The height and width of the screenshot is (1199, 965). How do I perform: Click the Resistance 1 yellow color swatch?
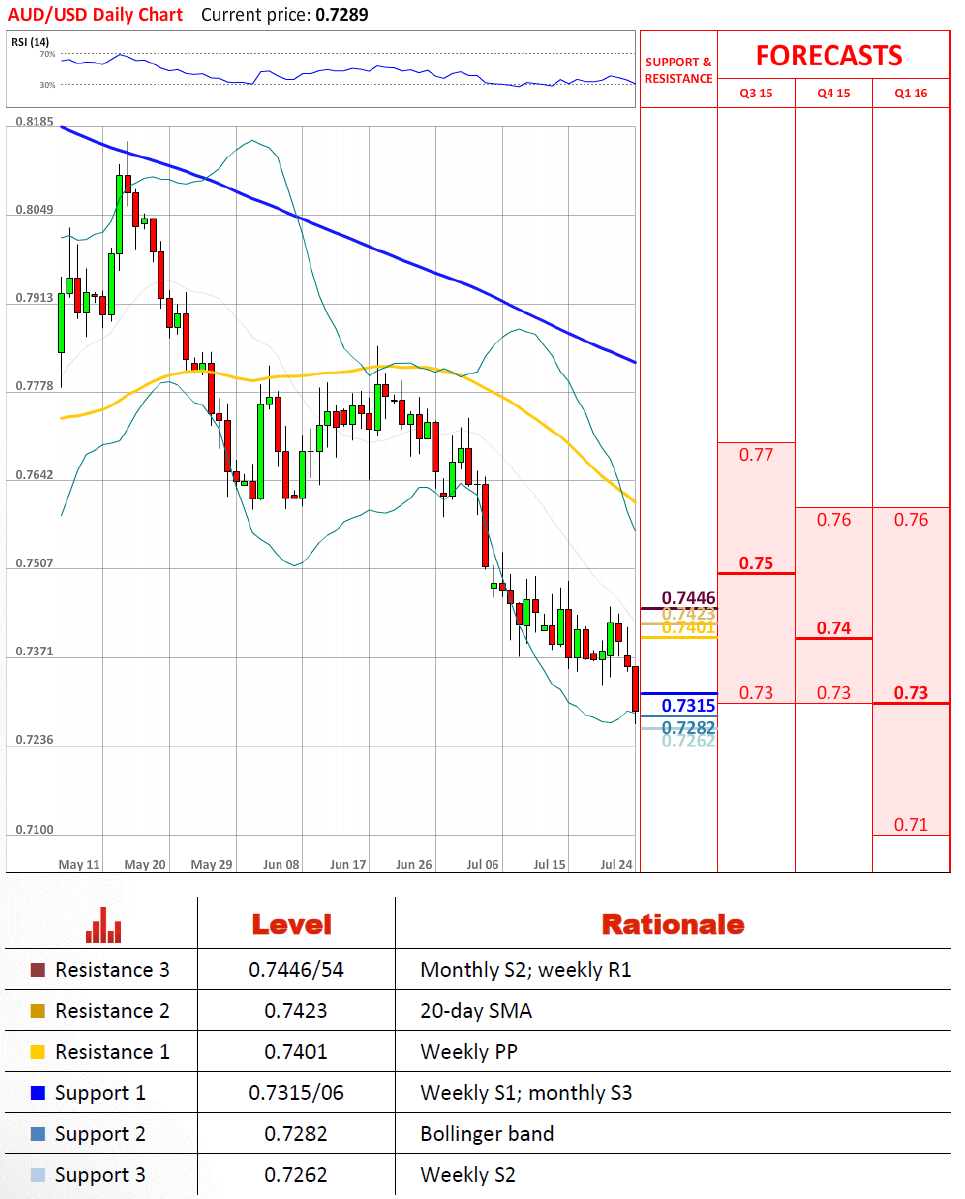tap(37, 1052)
